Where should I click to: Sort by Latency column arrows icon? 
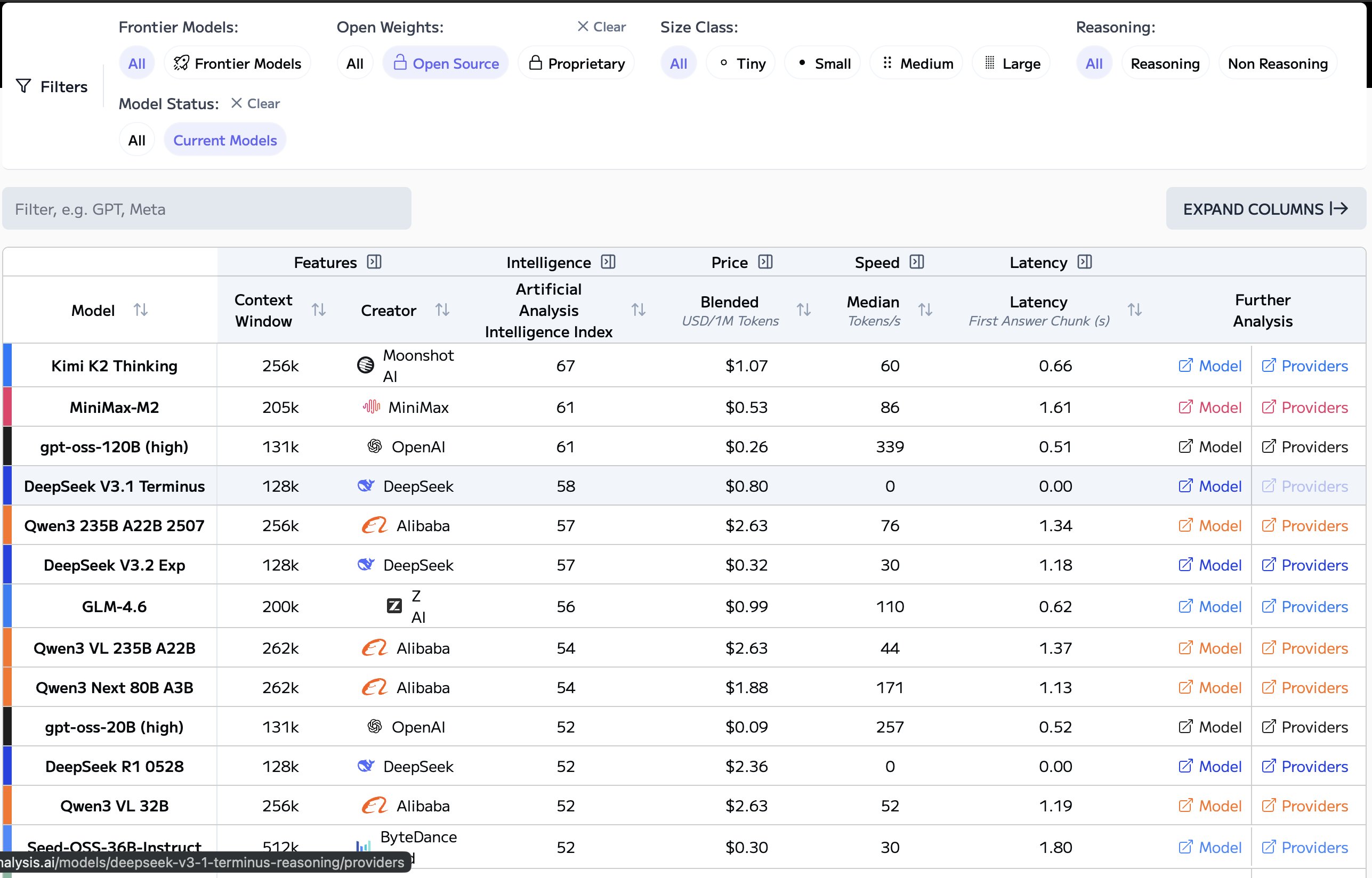[1134, 310]
